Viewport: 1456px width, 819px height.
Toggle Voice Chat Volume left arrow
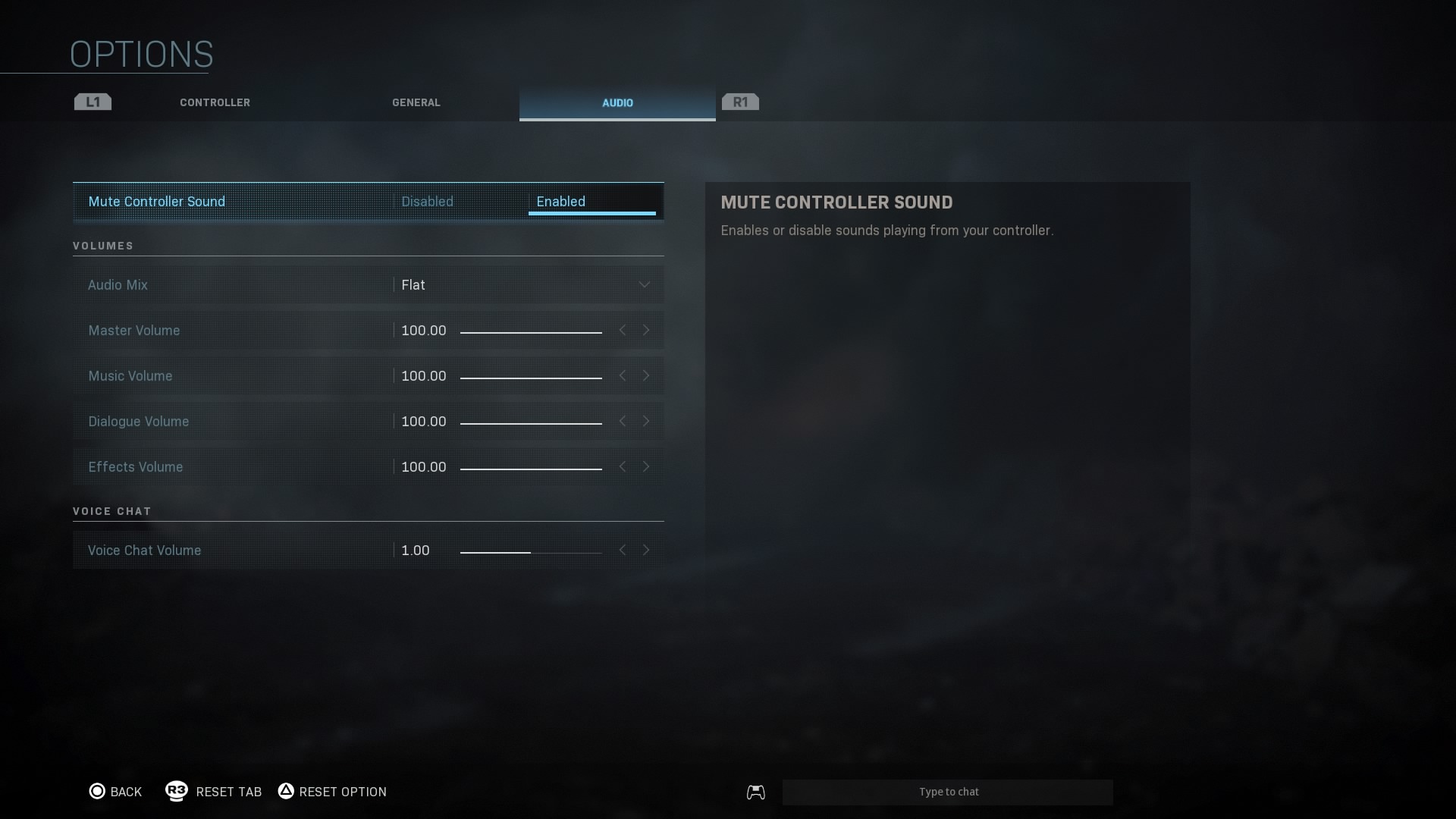click(622, 549)
